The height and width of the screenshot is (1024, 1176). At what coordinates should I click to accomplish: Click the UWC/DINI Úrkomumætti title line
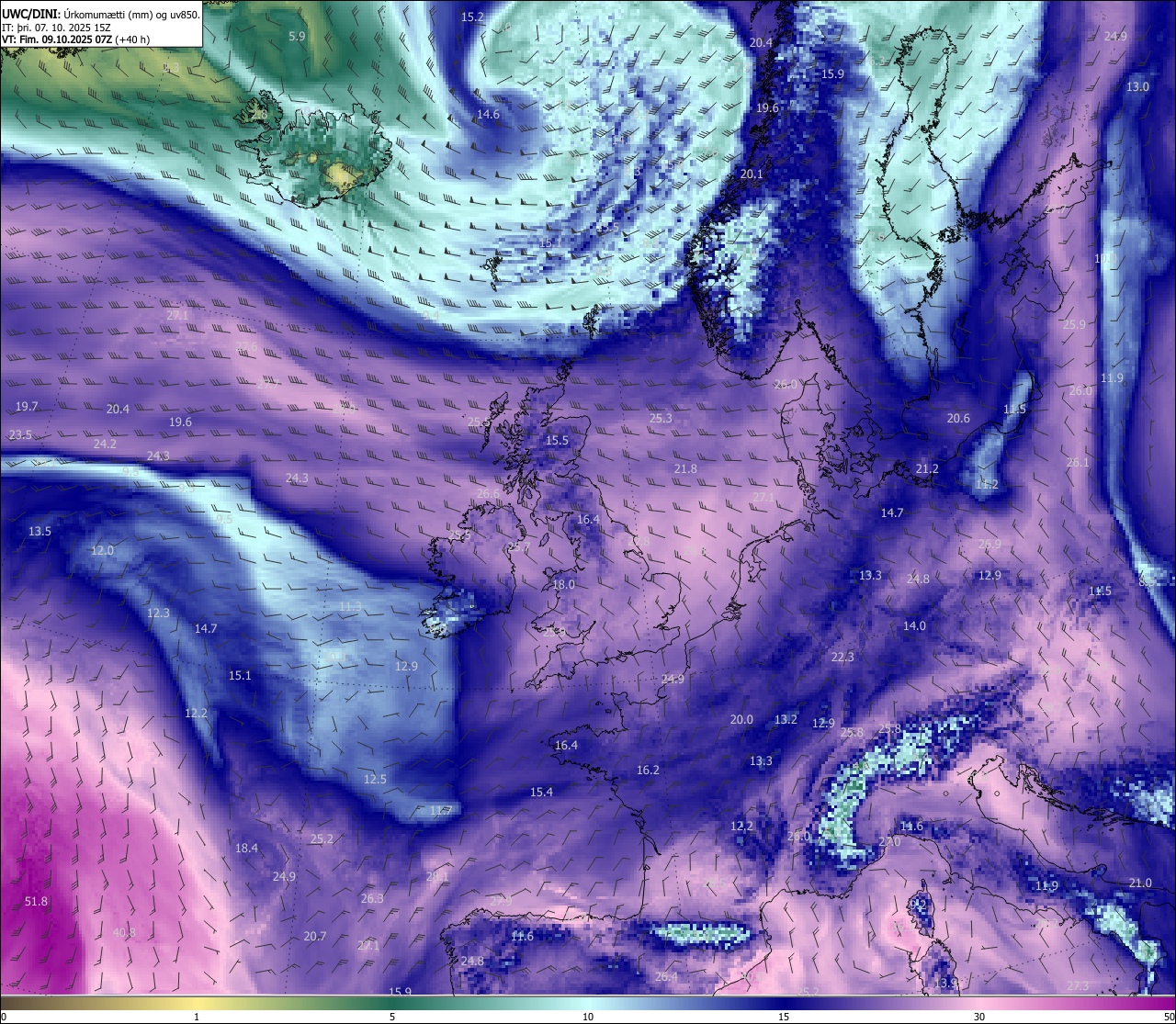(101, 15)
